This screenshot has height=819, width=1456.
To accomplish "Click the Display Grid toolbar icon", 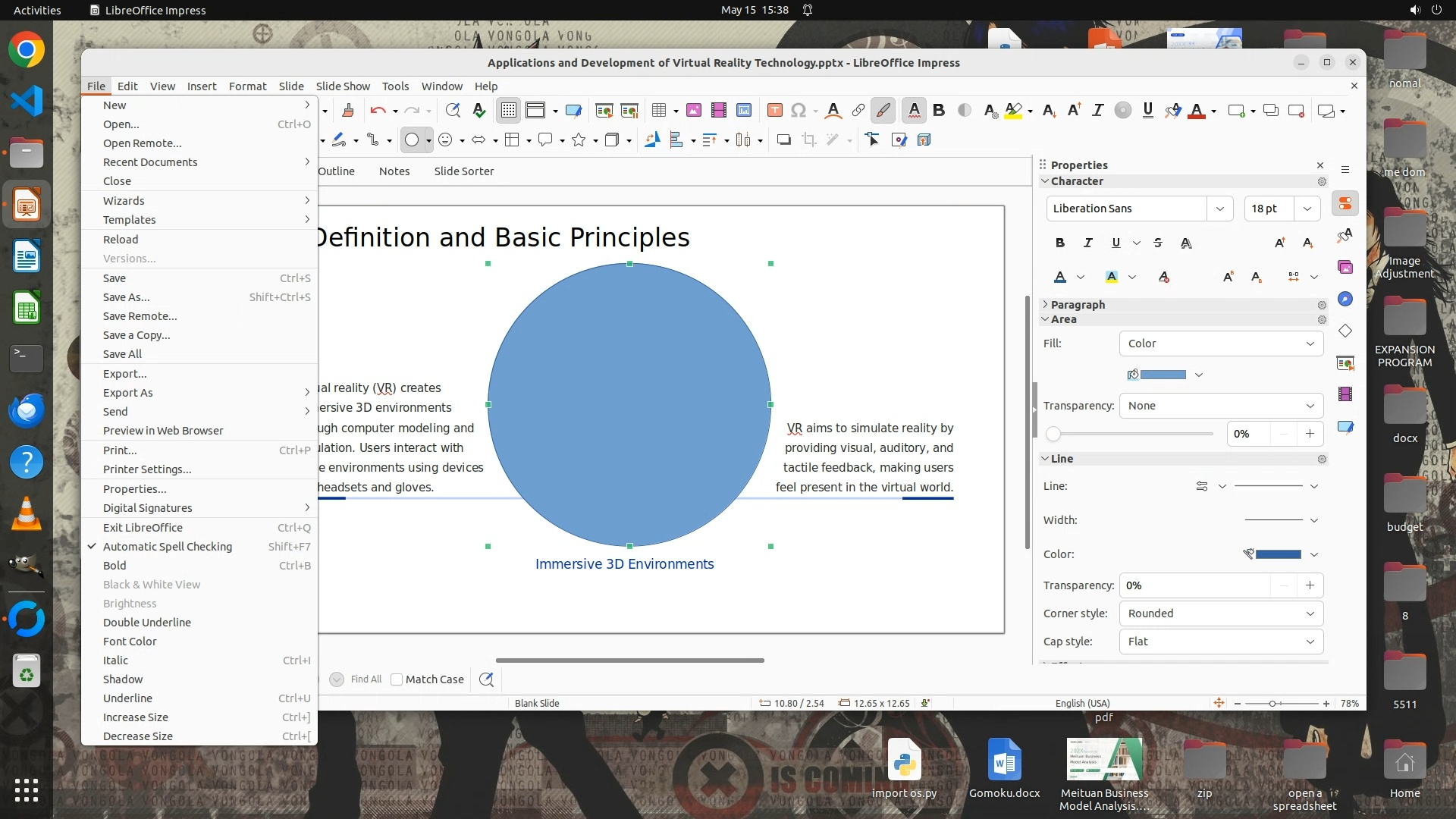I will pos(508,111).
